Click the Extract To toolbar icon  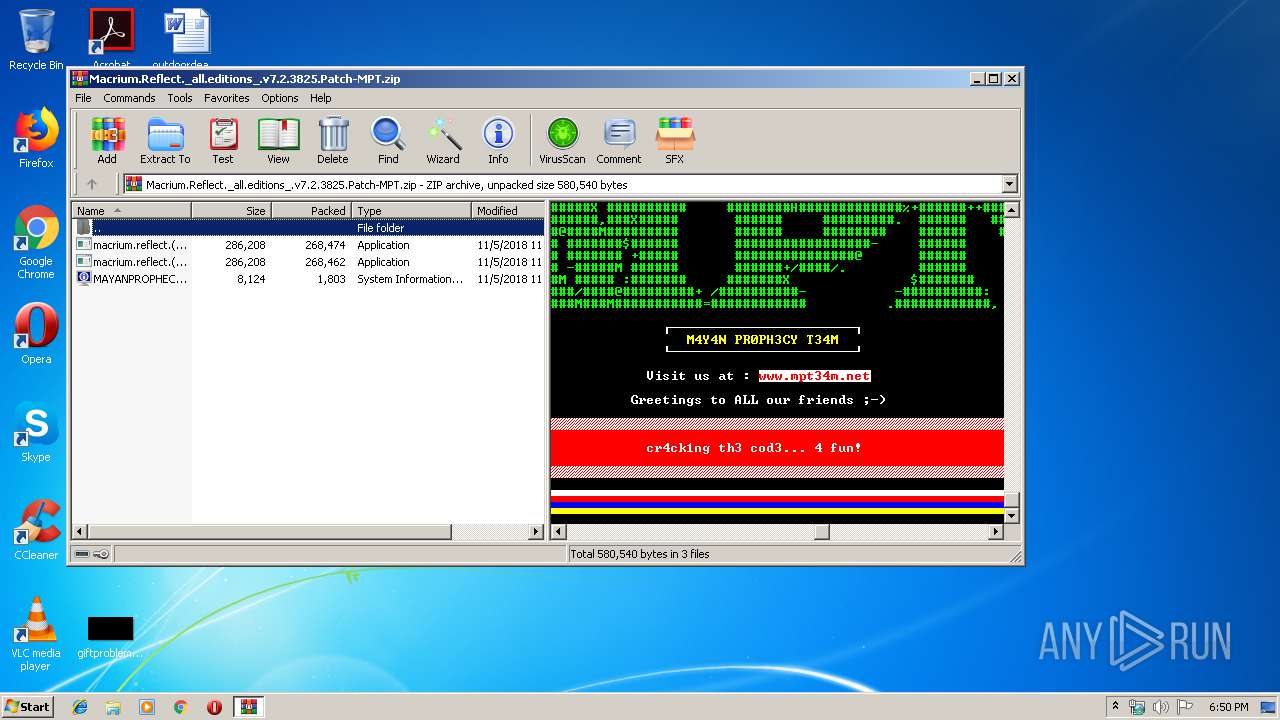(x=165, y=141)
